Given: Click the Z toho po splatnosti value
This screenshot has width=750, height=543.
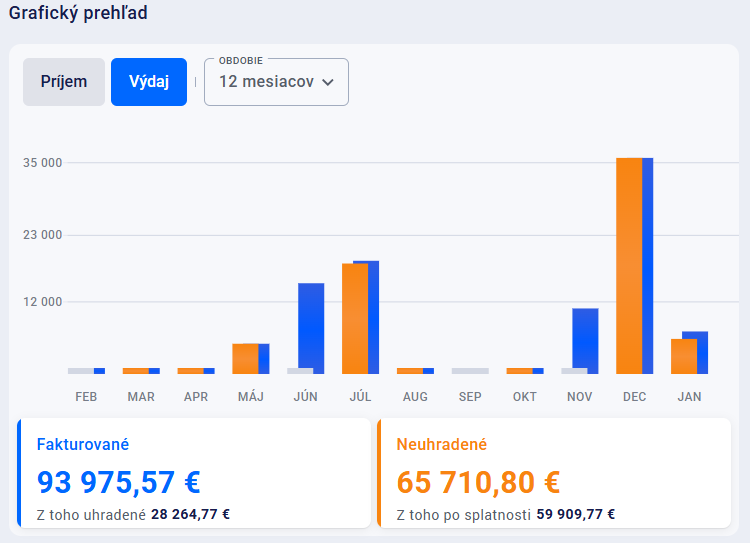Looking at the screenshot, I should point(575,515).
